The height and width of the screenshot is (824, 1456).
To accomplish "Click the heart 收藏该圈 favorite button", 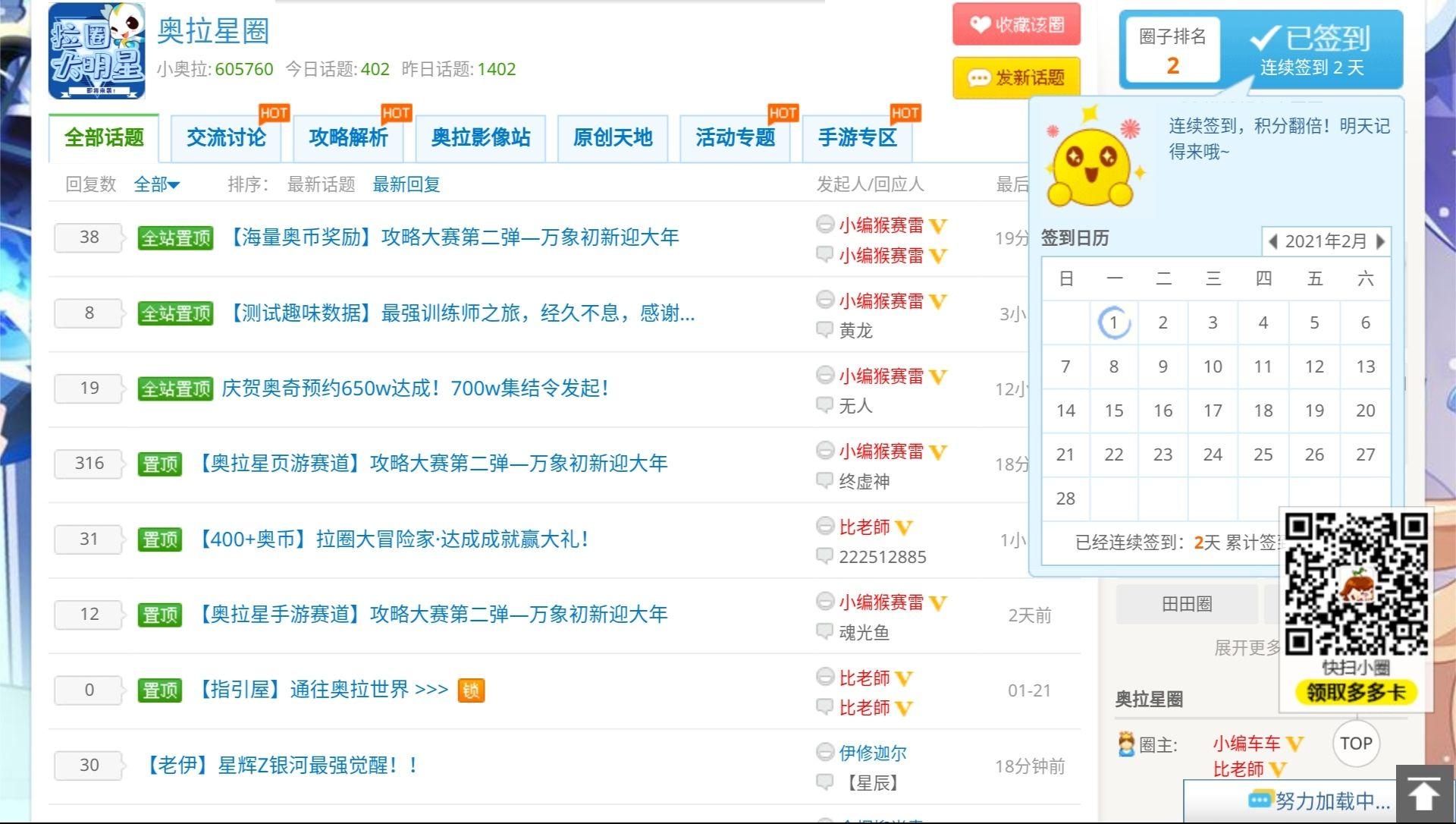I will [x=1016, y=25].
